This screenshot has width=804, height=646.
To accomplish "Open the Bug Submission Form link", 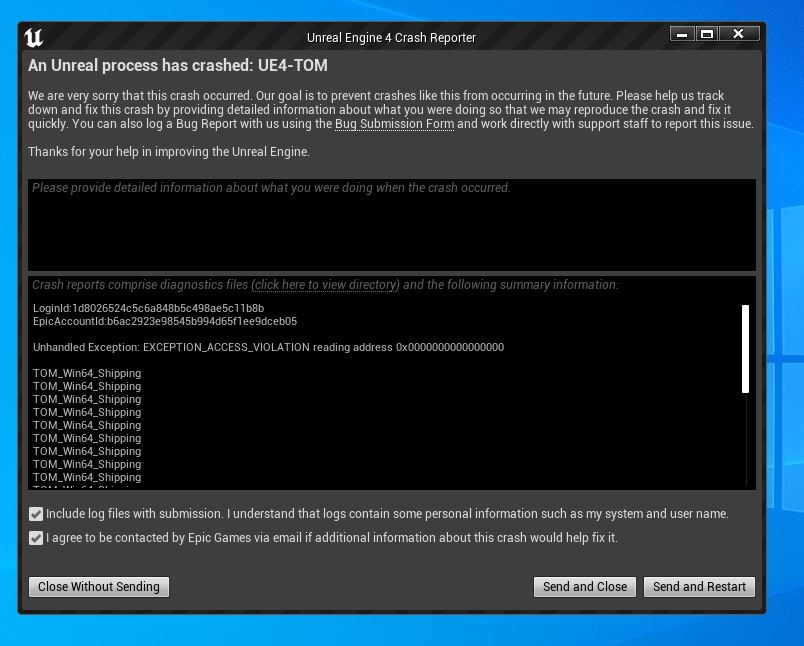I will tap(394, 123).
